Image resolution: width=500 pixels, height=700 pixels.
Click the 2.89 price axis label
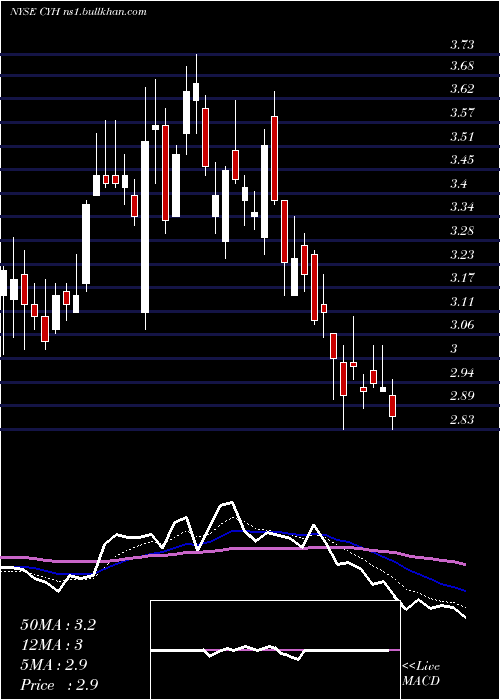(x=462, y=396)
